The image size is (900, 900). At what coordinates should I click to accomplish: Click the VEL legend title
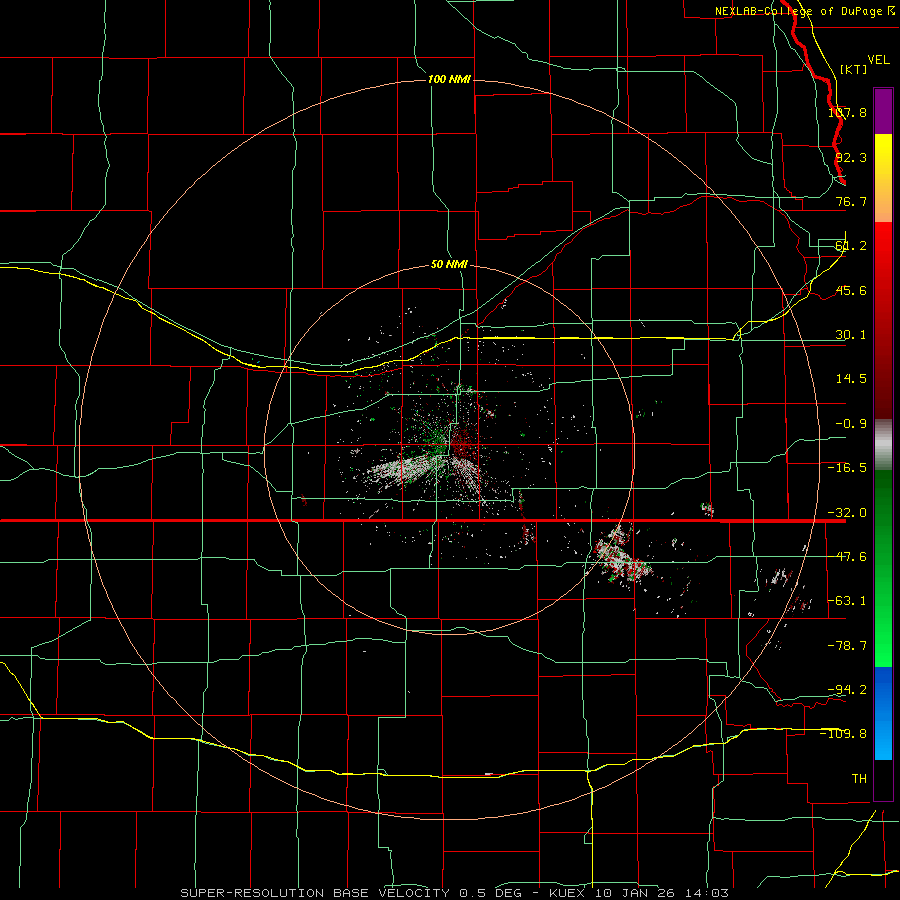tap(879, 60)
